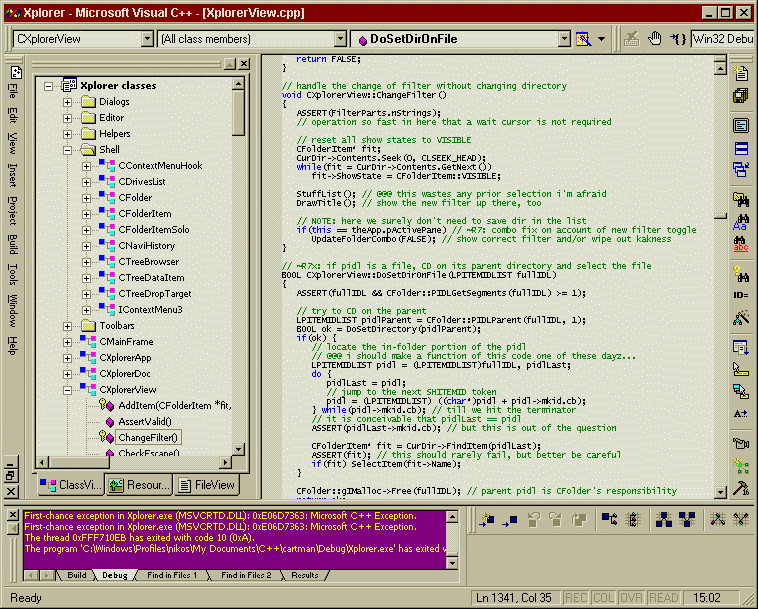This screenshot has height=609, width=758.
Task: Click the hammer build icon
Action: click(x=741, y=489)
